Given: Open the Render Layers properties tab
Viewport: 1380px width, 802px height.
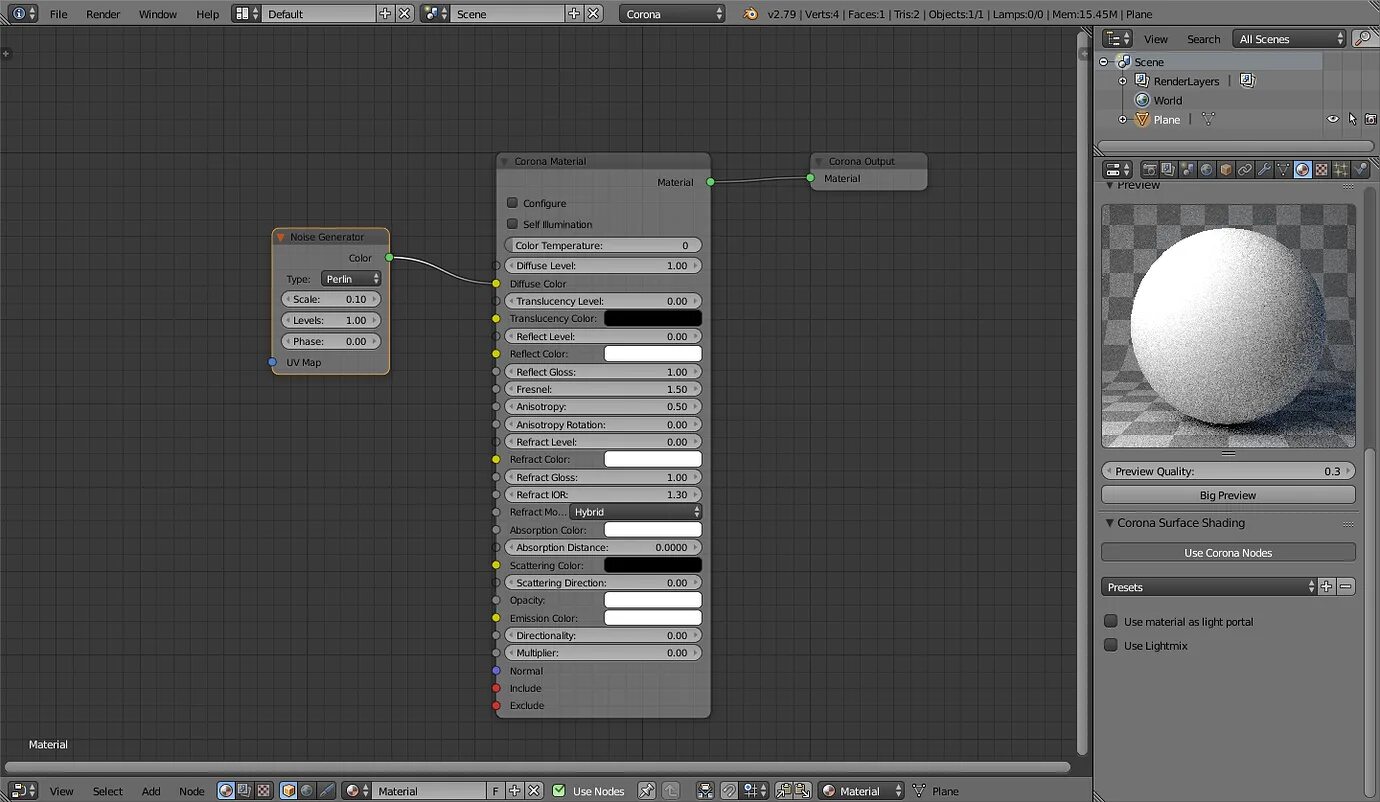Looking at the screenshot, I should [x=1169, y=170].
